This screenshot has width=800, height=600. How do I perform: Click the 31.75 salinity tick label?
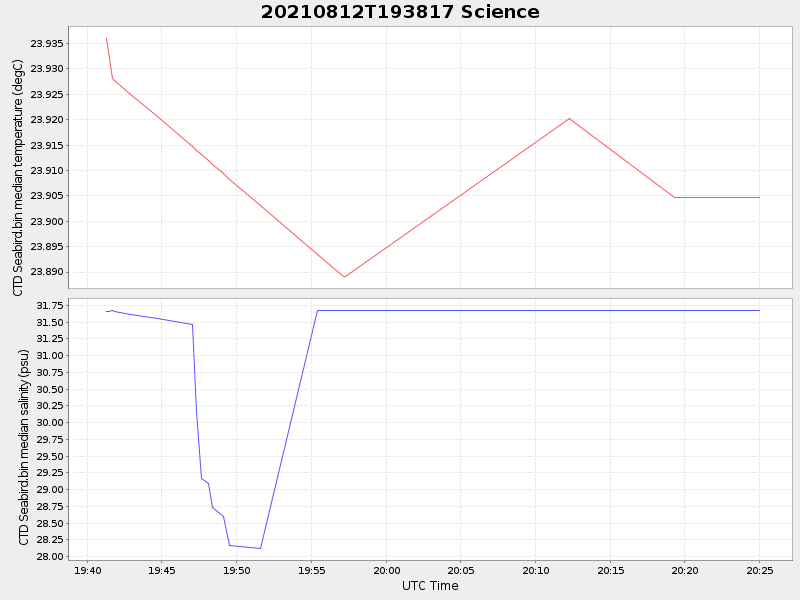pyautogui.click(x=50, y=306)
